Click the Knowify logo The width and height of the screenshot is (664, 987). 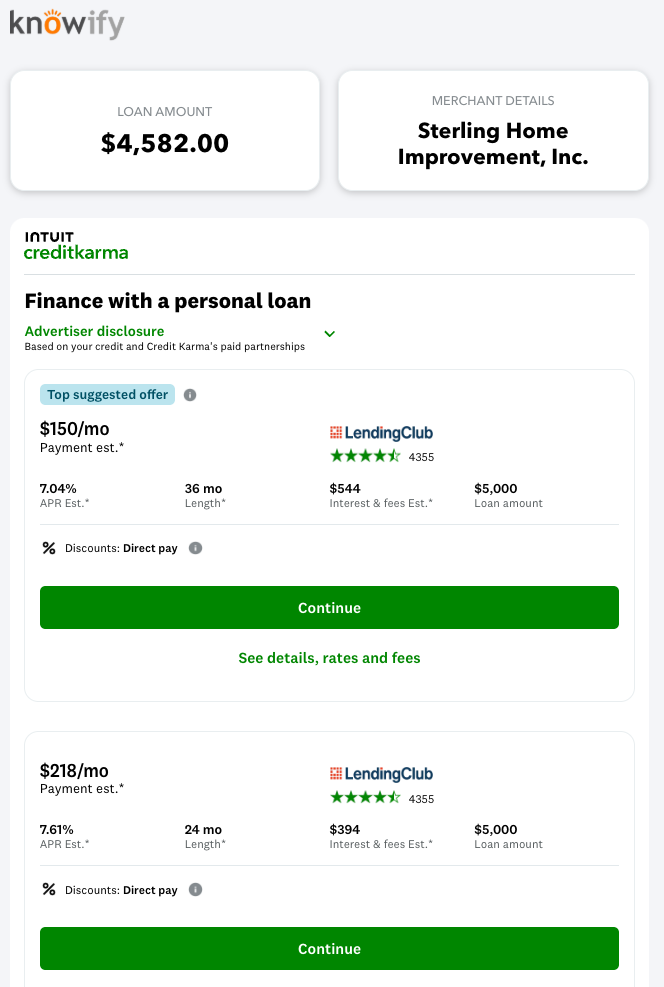pyautogui.click(x=67, y=23)
